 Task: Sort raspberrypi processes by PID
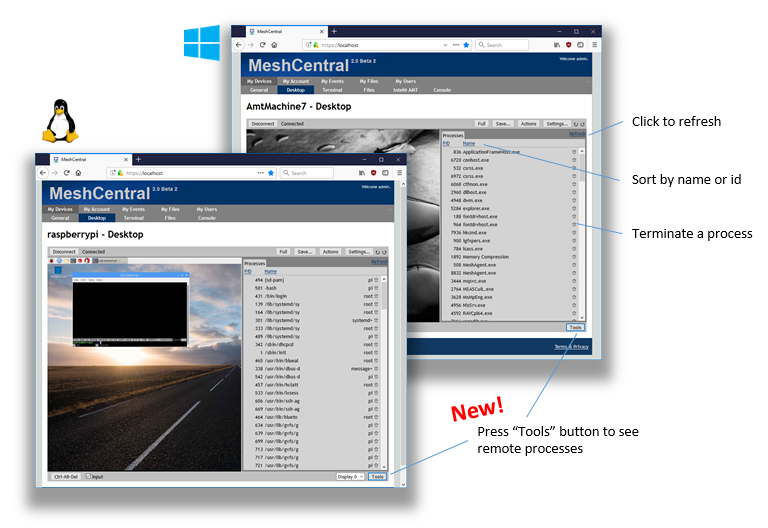coord(248,271)
